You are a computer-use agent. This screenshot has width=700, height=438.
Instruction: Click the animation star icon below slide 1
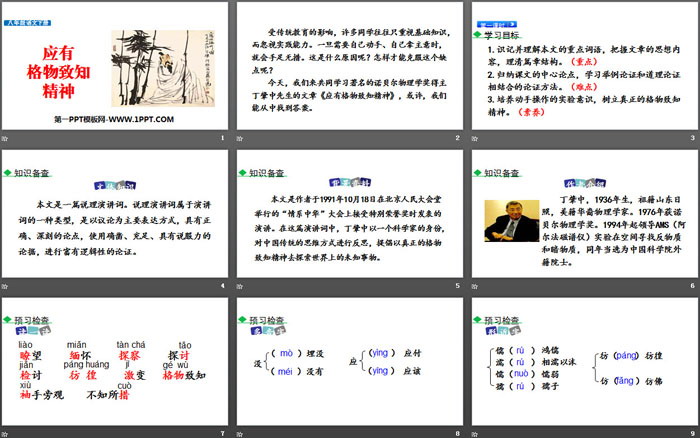tap(6, 139)
